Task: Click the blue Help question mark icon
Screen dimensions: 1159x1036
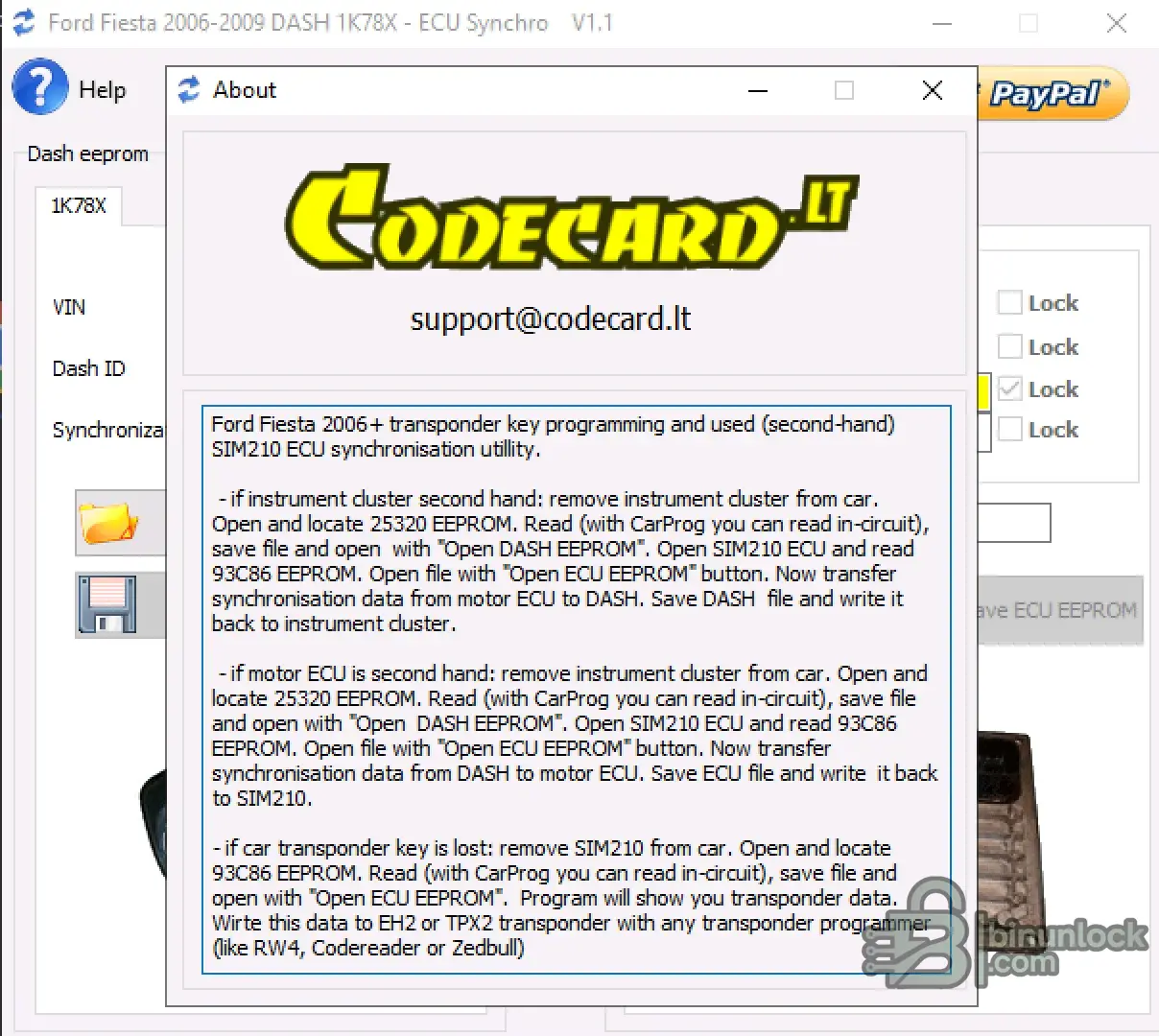Action: (39, 87)
